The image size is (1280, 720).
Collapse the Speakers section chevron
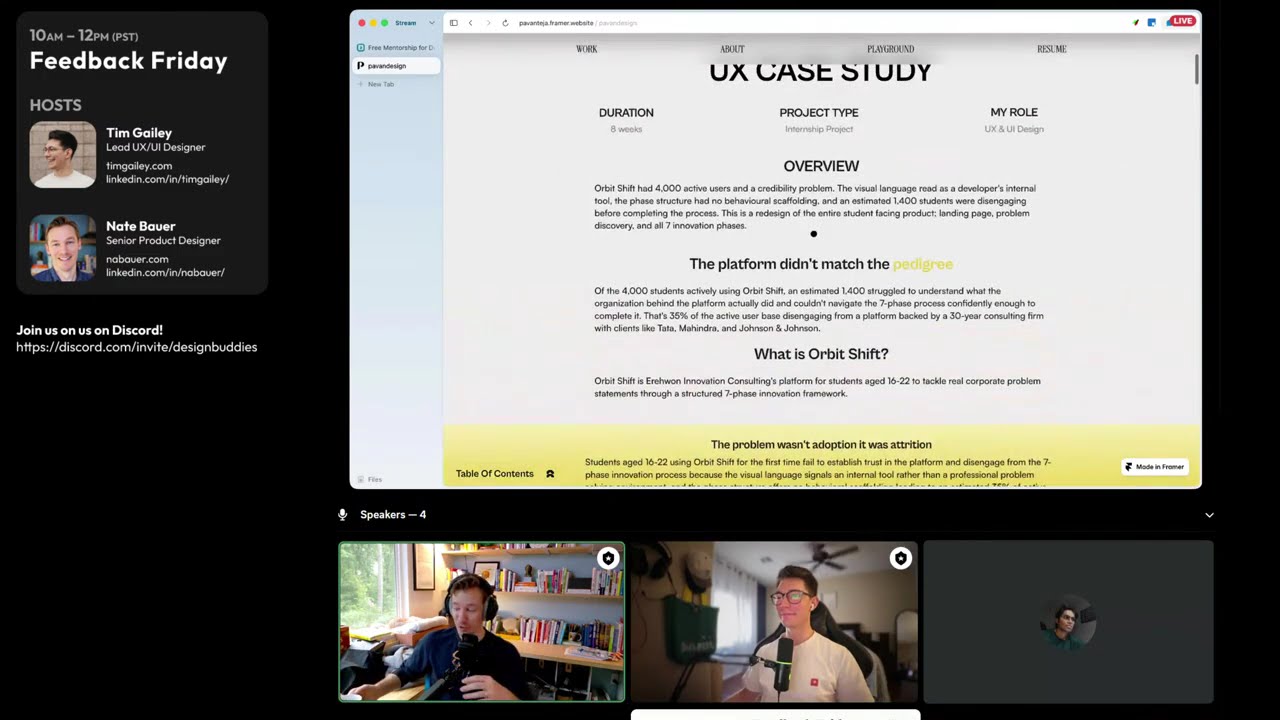1209,515
